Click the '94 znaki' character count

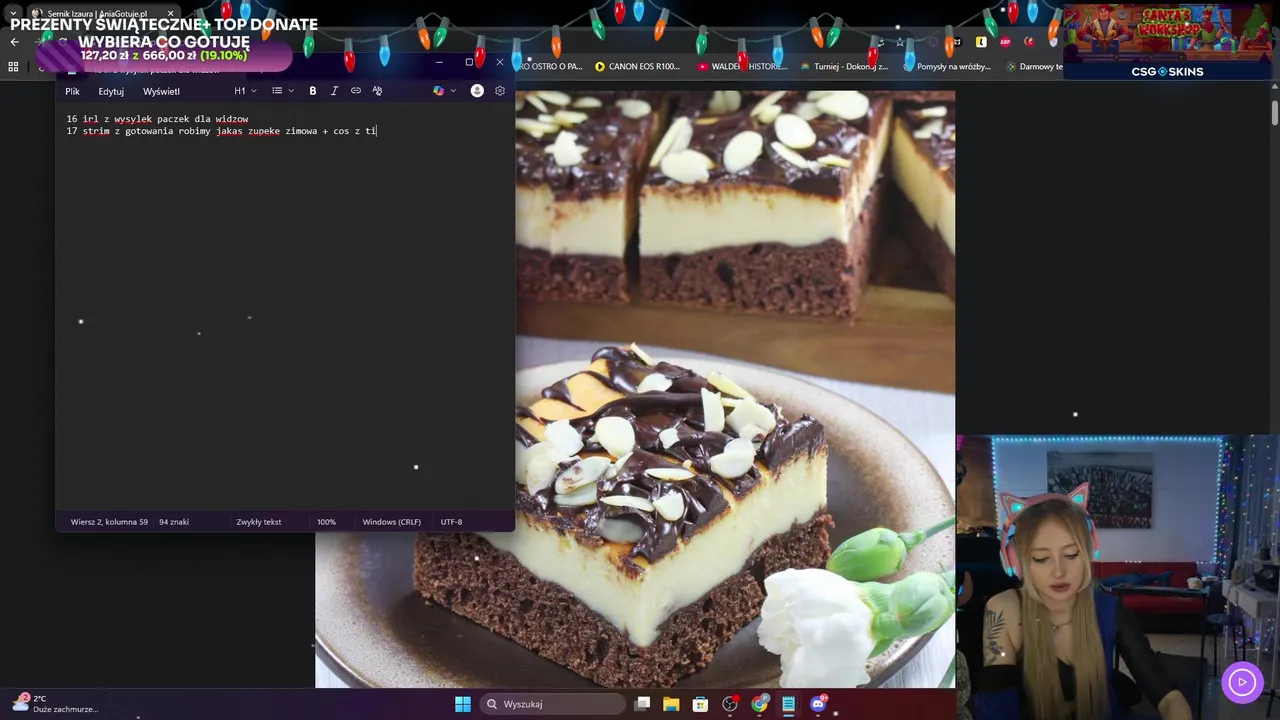(x=174, y=522)
